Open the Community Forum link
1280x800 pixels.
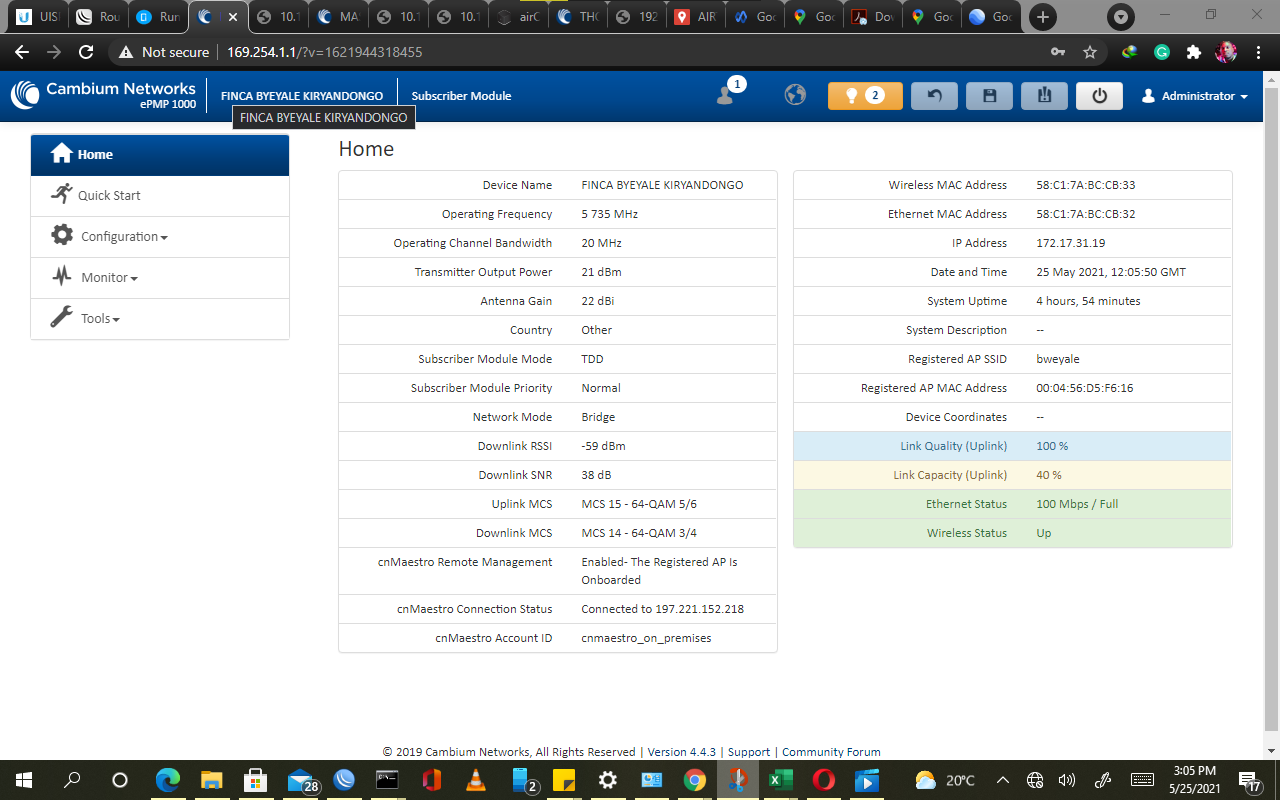tap(831, 752)
